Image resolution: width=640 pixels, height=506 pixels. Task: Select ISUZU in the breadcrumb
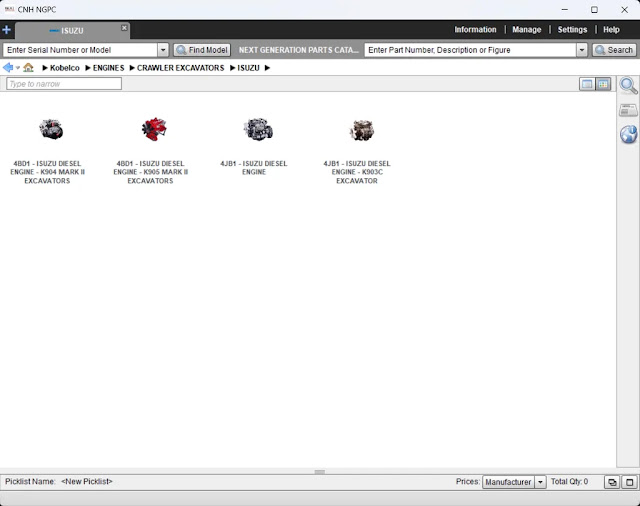pyautogui.click(x=248, y=68)
